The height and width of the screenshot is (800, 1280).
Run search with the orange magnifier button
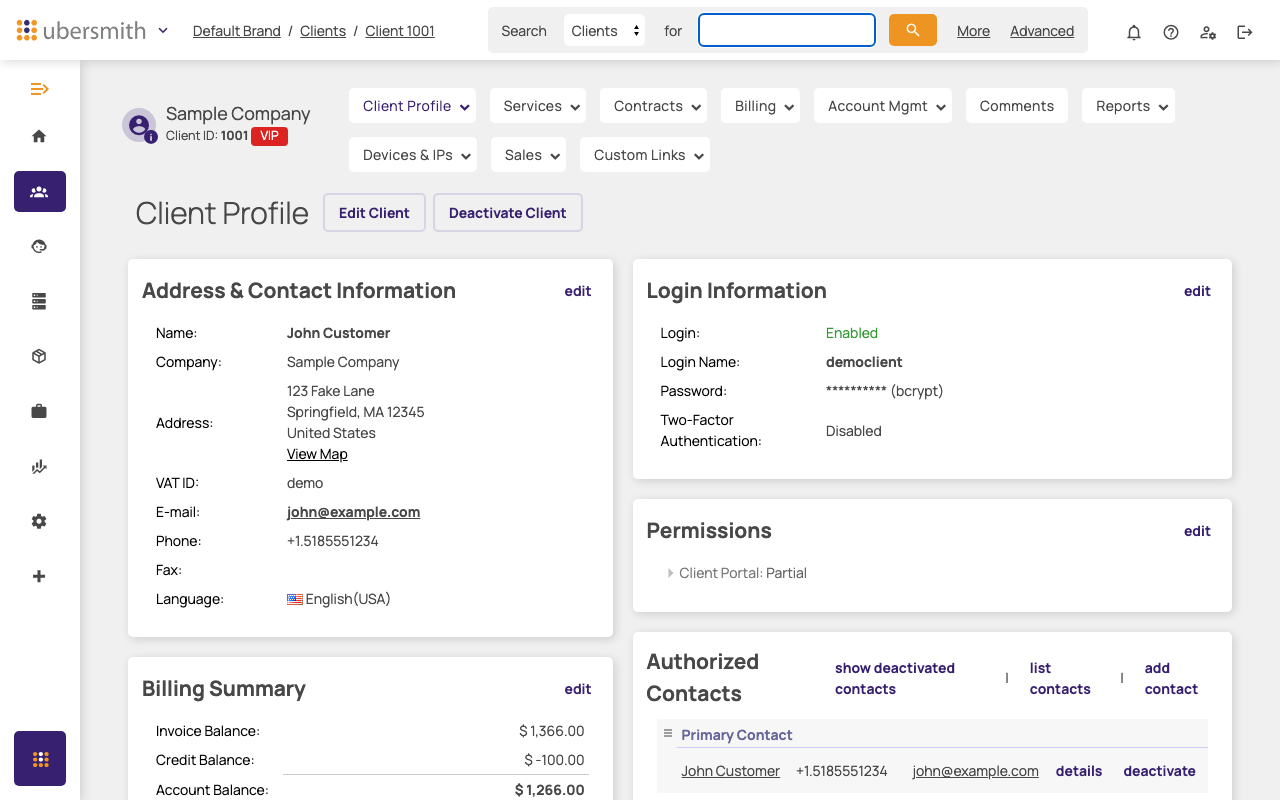click(x=913, y=30)
